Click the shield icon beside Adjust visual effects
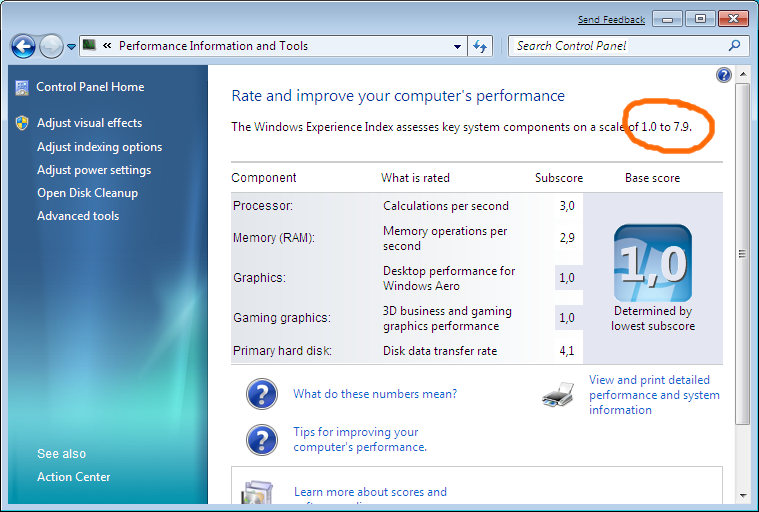 click(22, 123)
